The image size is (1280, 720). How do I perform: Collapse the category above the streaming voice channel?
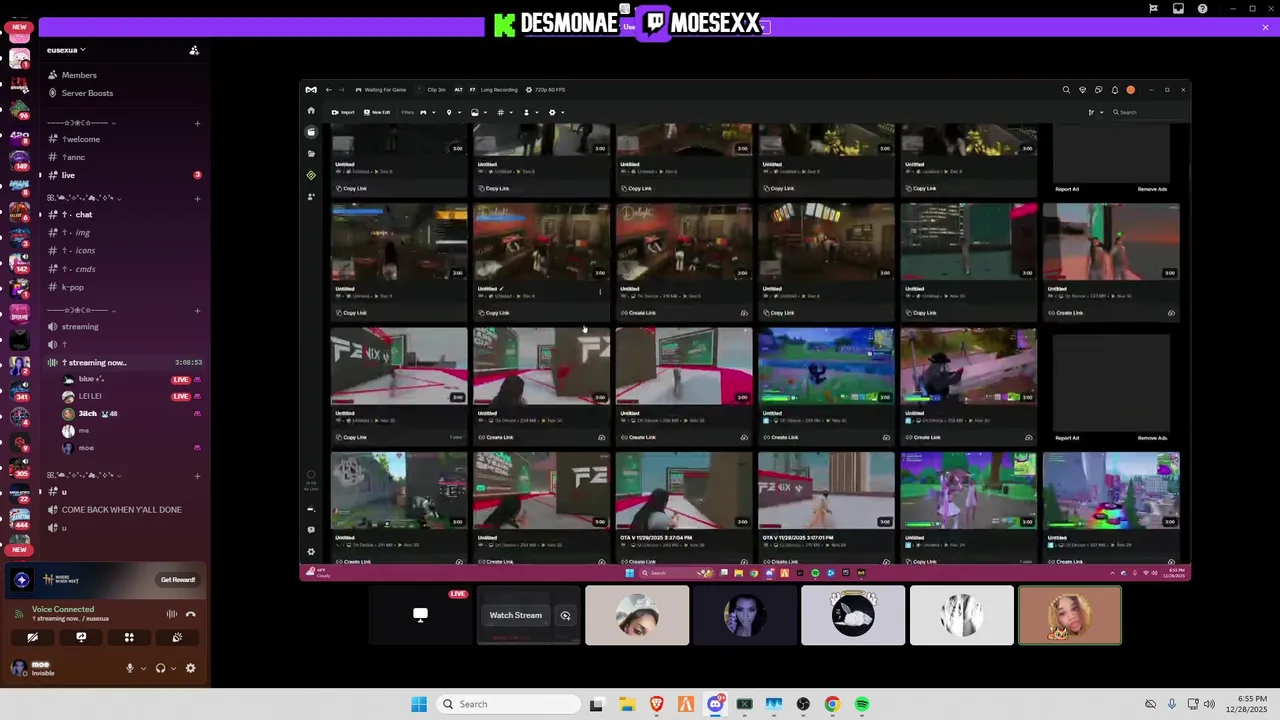(x=82, y=310)
